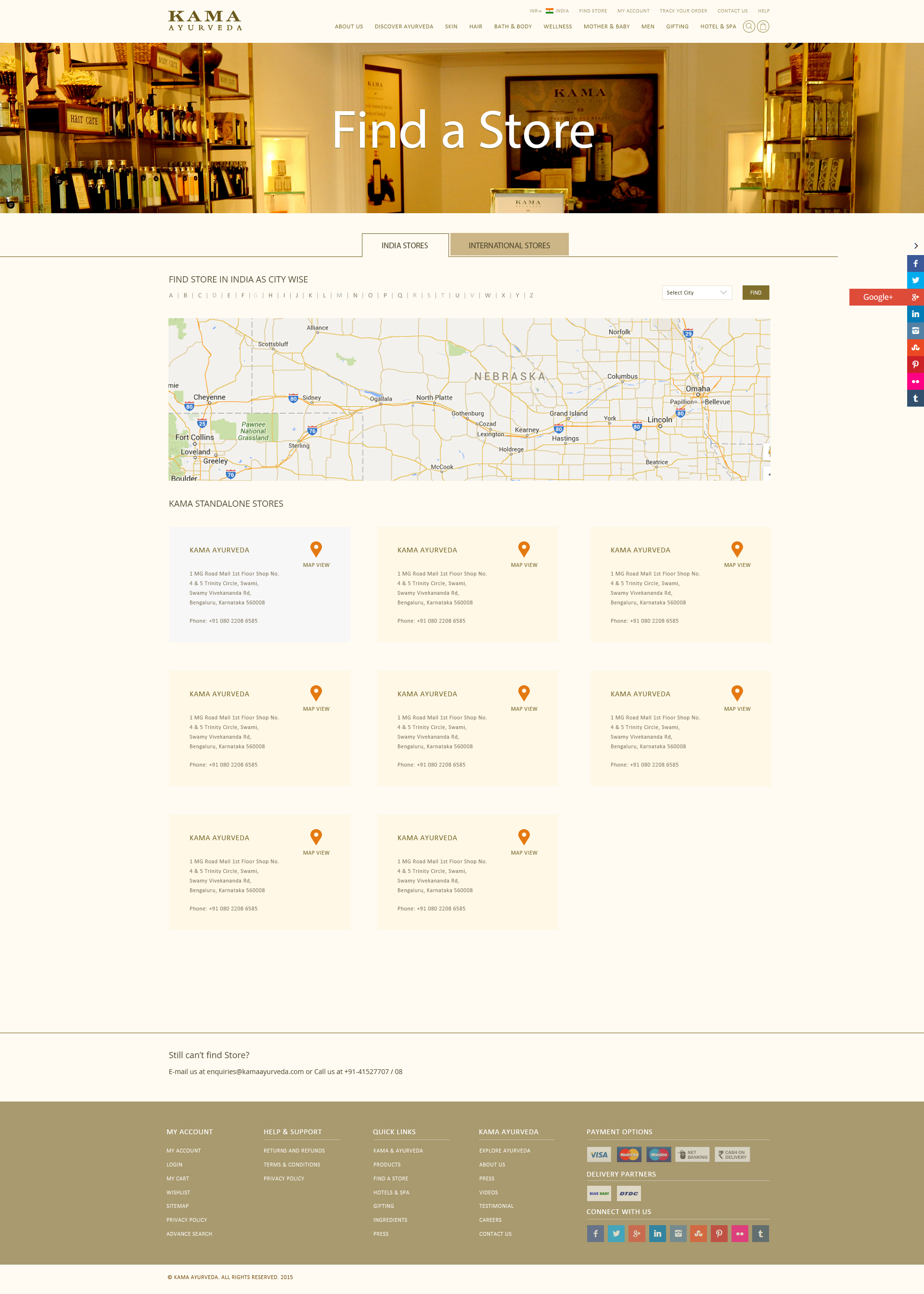Click the Blue Dart delivery partner logo
924x1294 pixels.
click(599, 1193)
